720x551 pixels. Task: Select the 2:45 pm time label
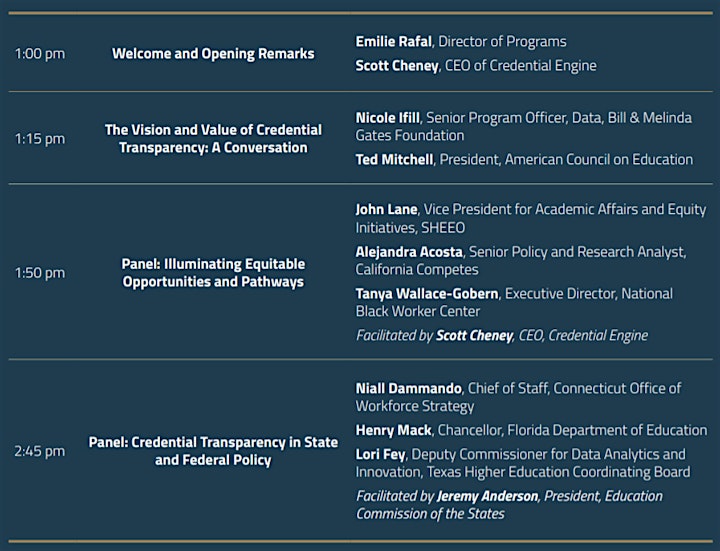(40, 451)
